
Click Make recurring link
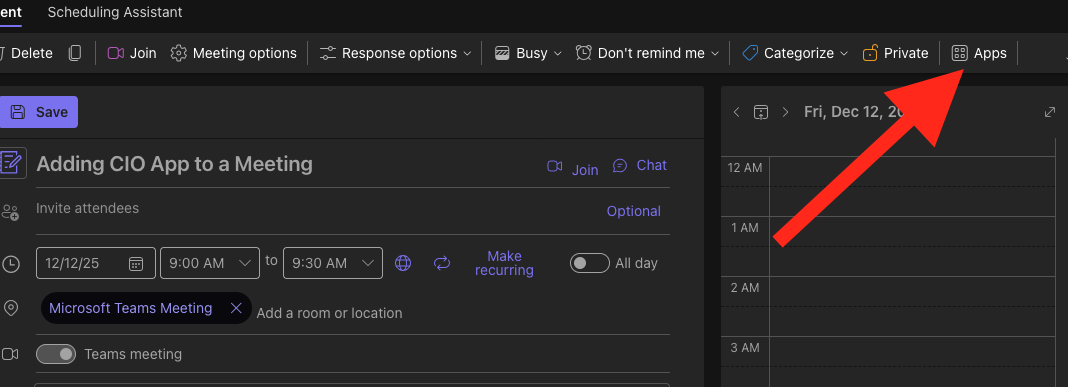pos(504,263)
